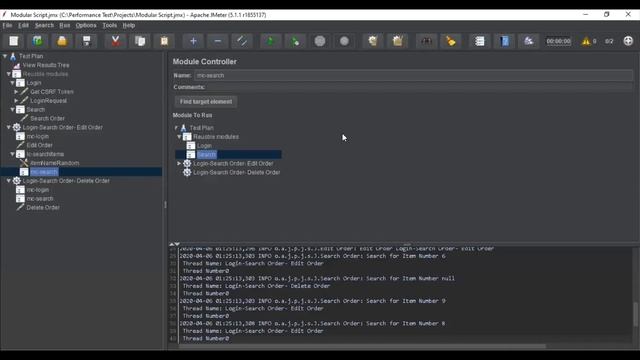Select Search in Module To Run tree
Screen dimensions: 640x360
click(x=207, y=155)
